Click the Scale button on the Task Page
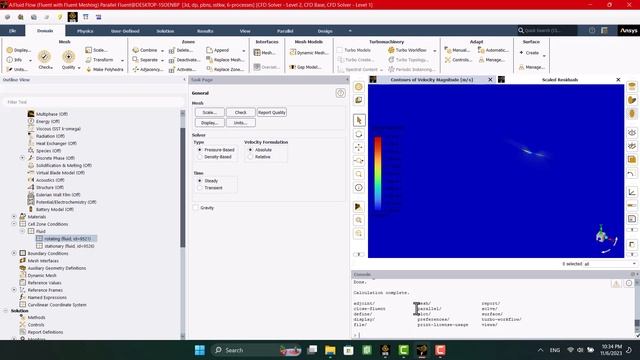Screen dimensions: 640x360 click(x=209, y=112)
